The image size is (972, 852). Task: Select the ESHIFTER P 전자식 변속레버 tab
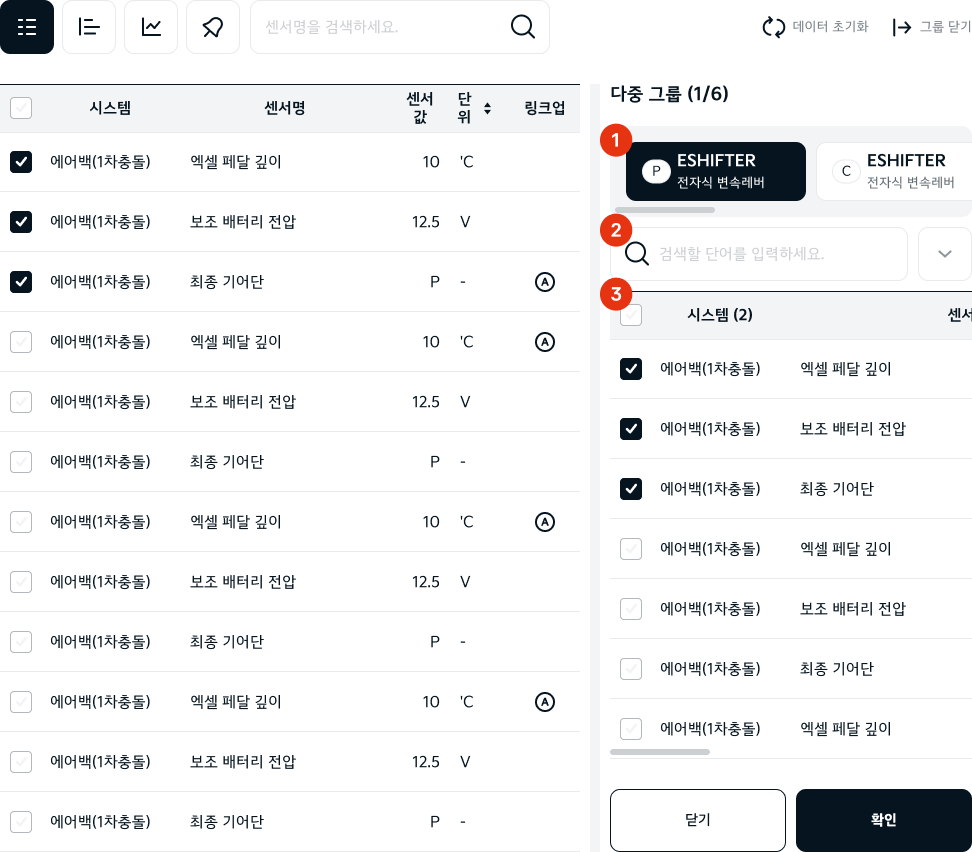pyautogui.click(x=716, y=171)
